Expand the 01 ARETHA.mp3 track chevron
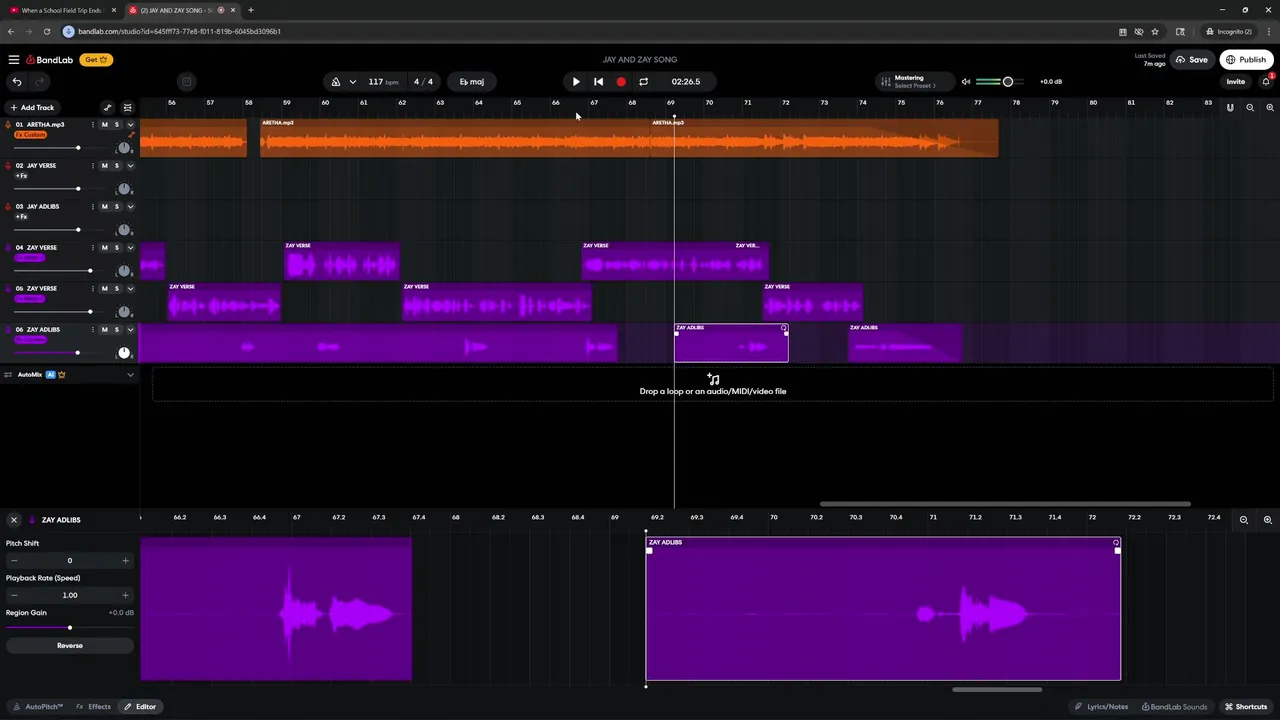Image resolution: width=1280 pixels, height=720 pixels. [130, 125]
